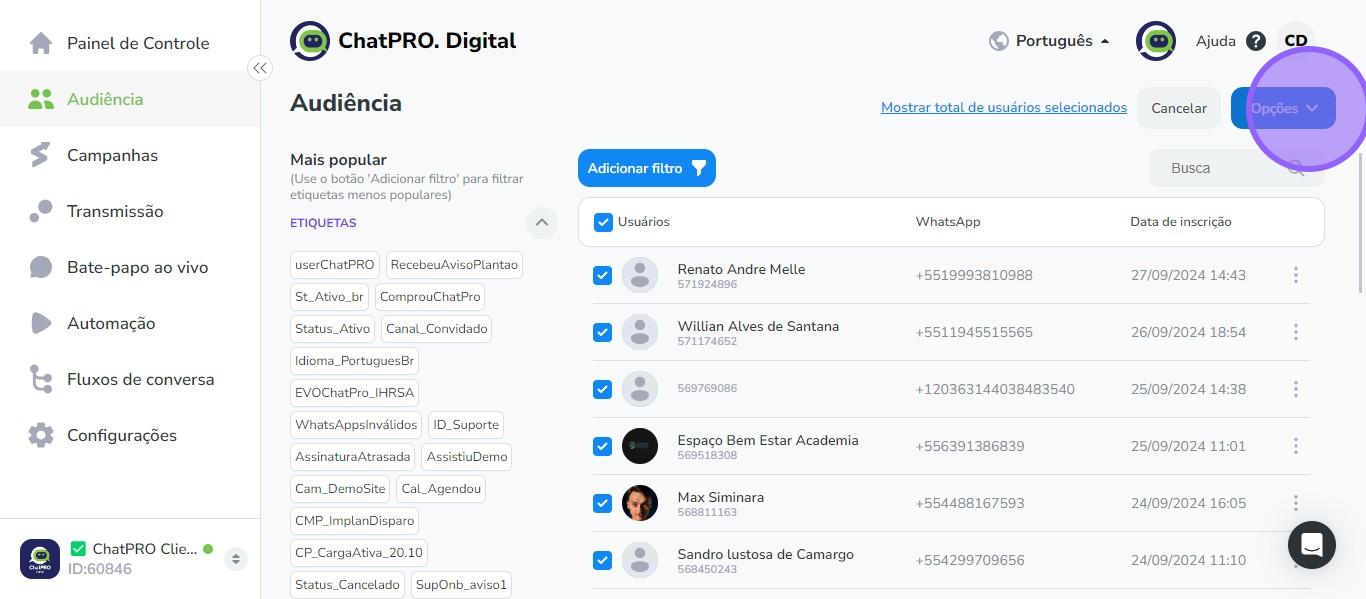Open Campanhas menu item
Viewport: 1366px width, 599px height.
(x=130, y=155)
